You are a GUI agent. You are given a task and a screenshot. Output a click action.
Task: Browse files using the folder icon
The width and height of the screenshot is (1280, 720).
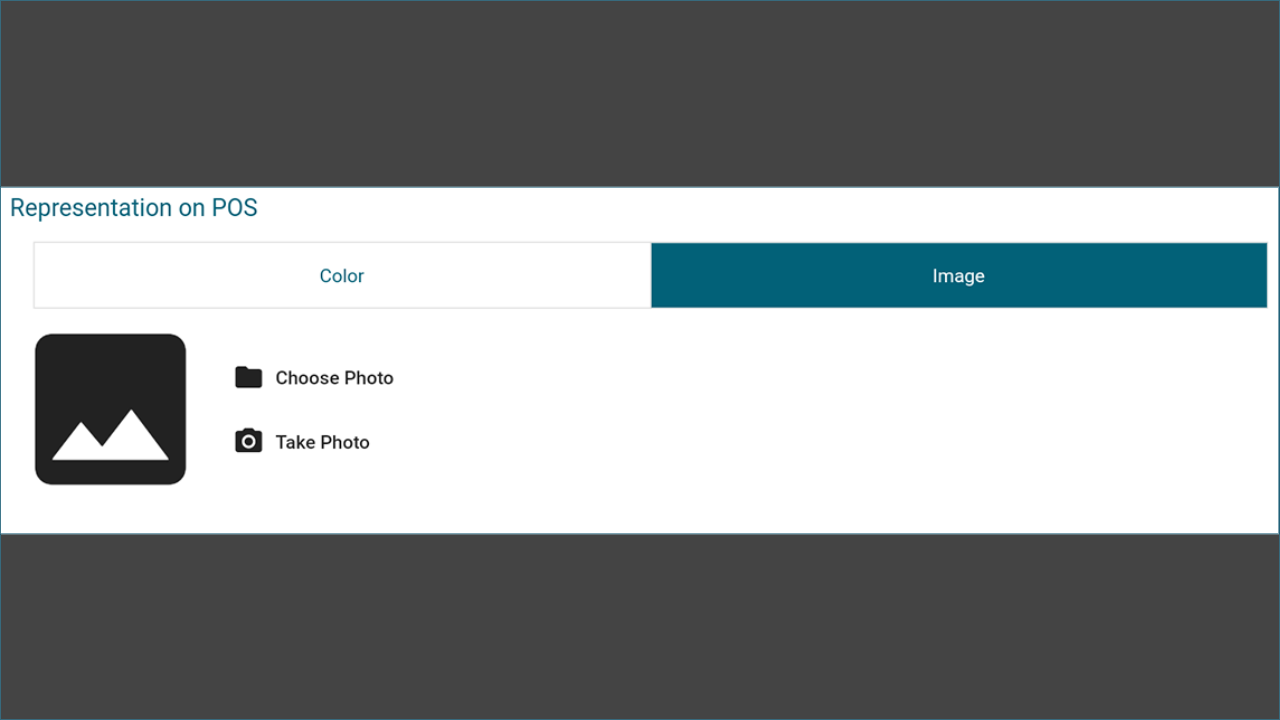click(248, 377)
